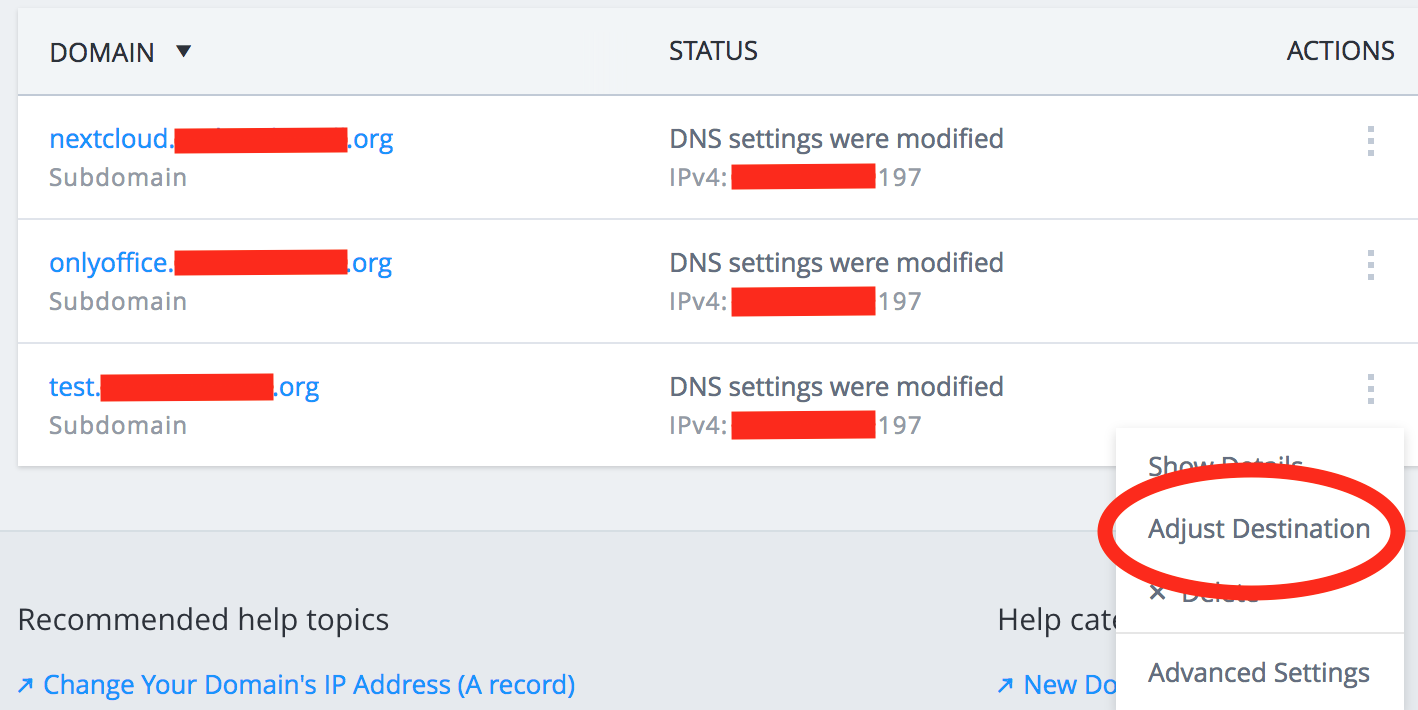This screenshot has width=1418, height=710.
Task: Click the arrow icon before New Do help link
Action: coord(1006,686)
